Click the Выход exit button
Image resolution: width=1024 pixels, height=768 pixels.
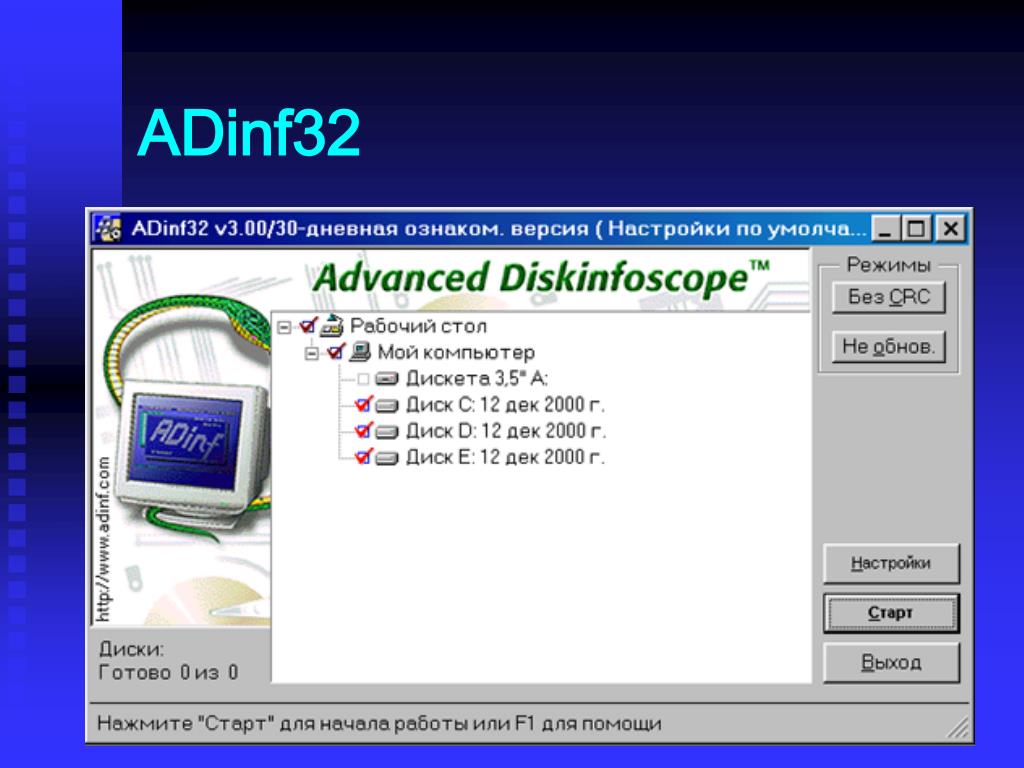pos(891,662)
